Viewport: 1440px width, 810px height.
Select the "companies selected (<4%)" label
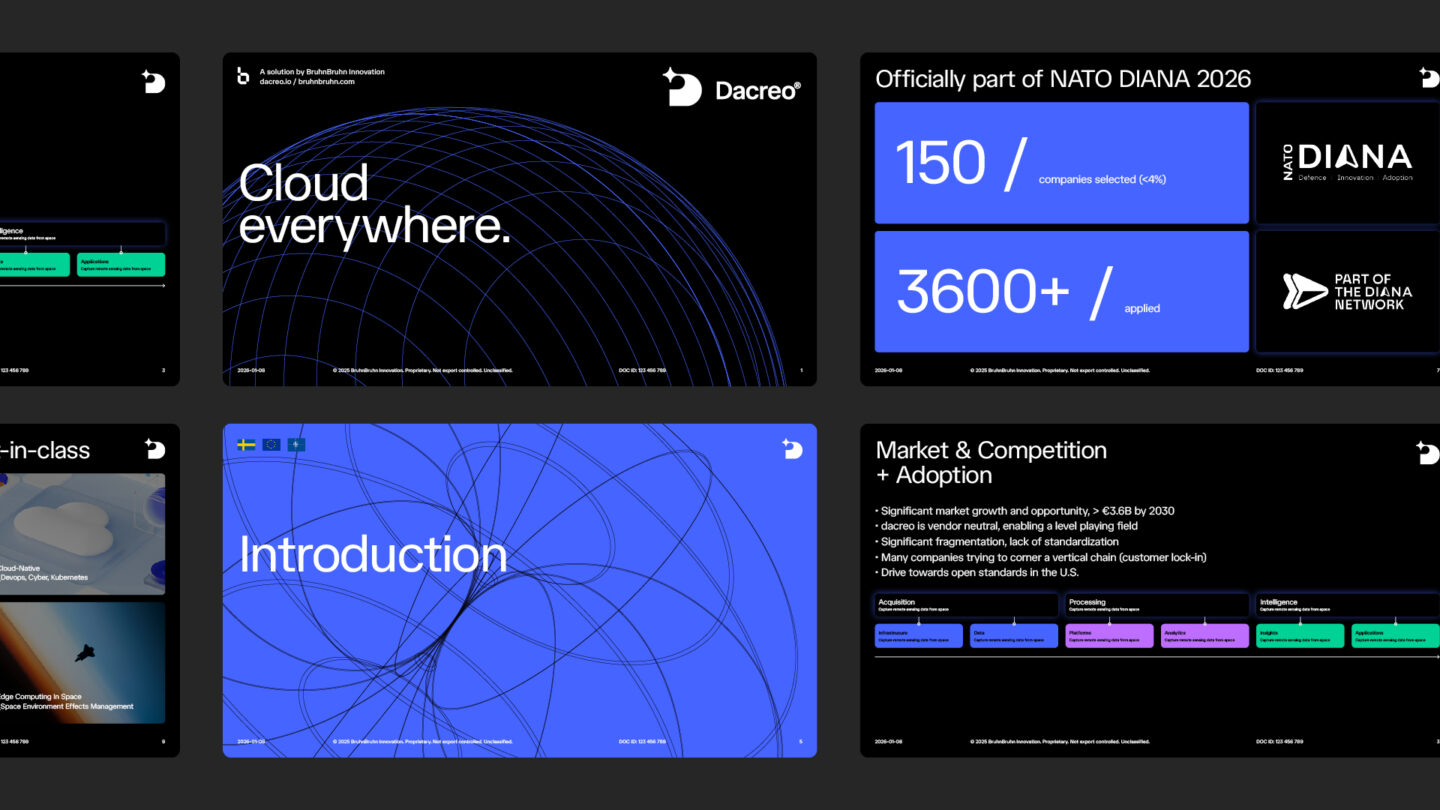pyautogui.click(x=1102, y=180)
